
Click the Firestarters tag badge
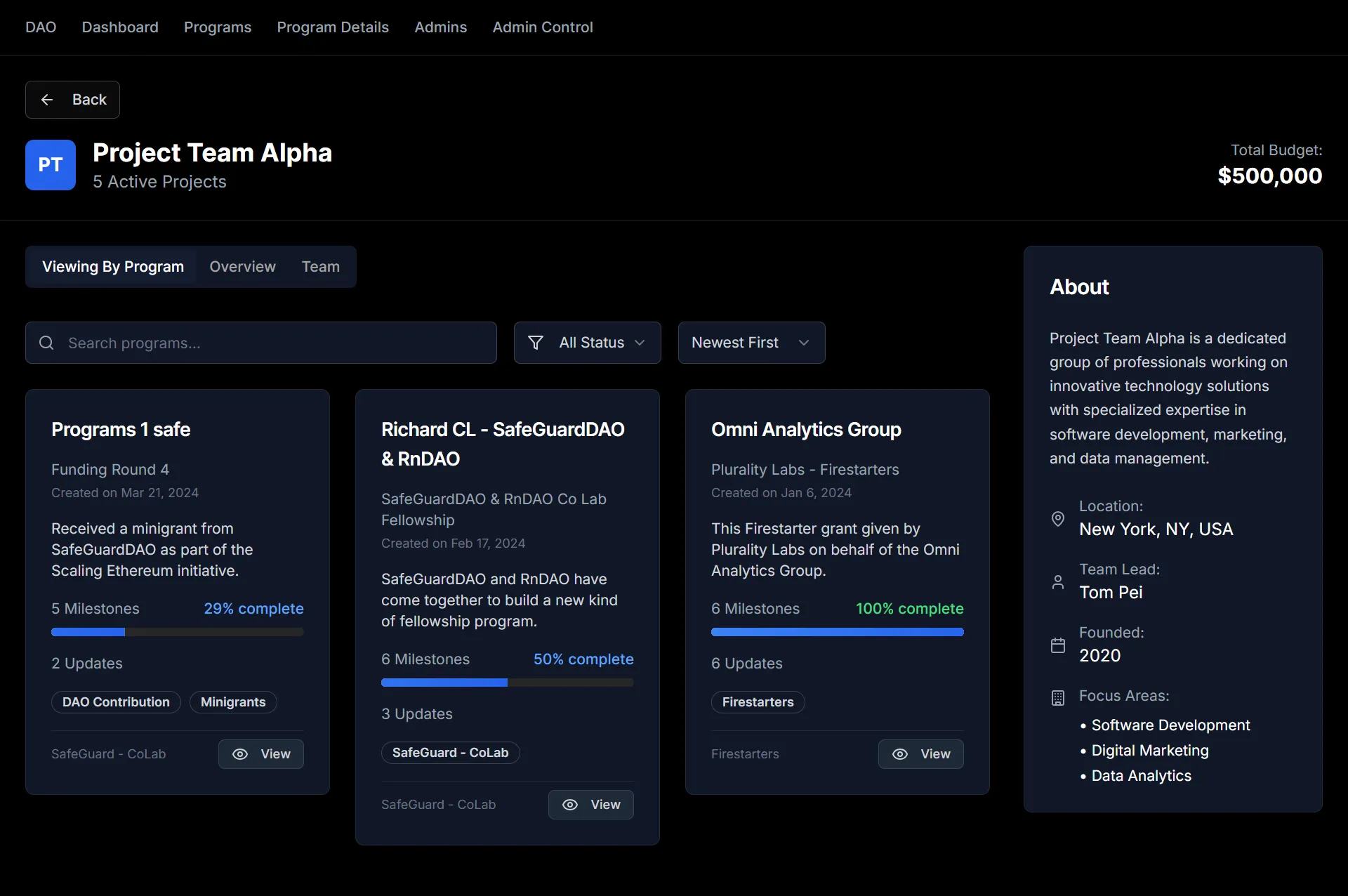tap(758, 702)
